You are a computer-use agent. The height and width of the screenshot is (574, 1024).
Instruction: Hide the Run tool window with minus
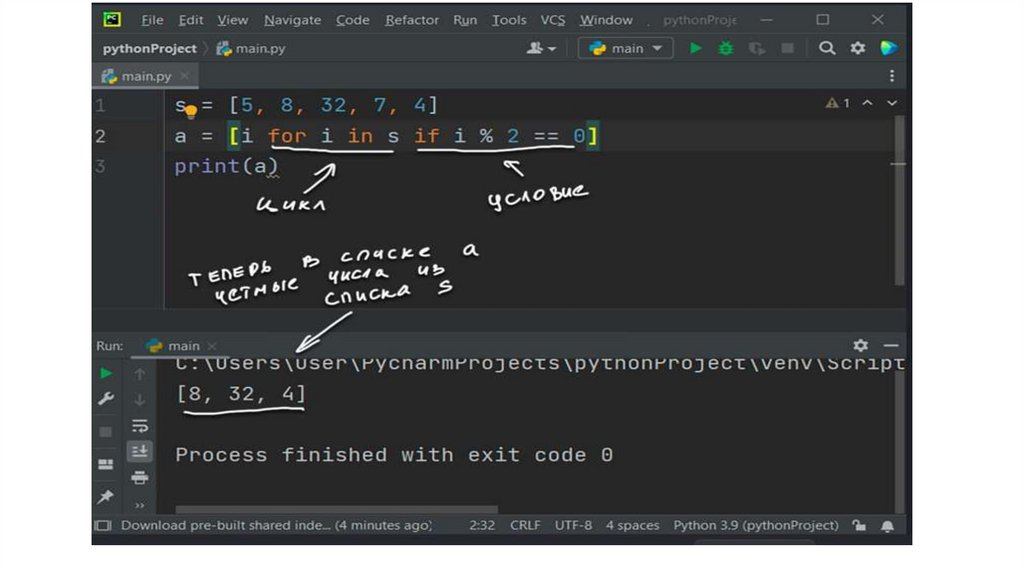coord(891,345)
